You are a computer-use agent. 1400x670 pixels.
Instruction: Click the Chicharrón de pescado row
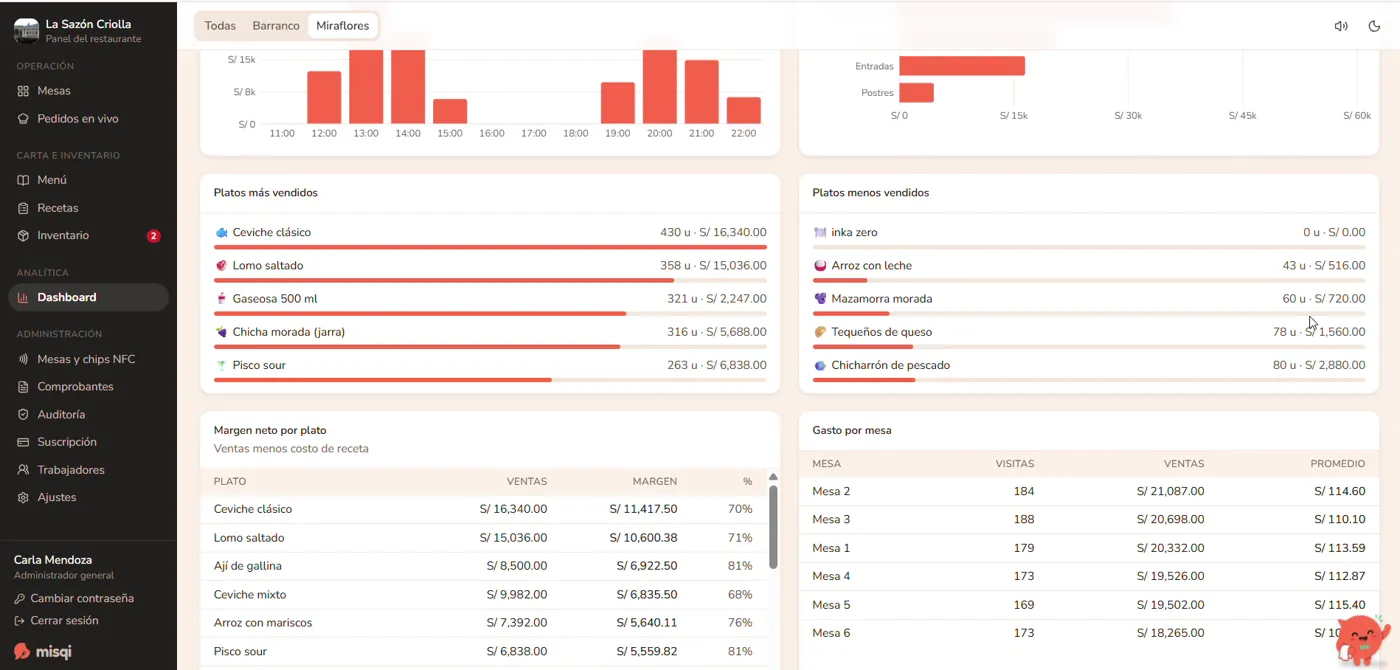[x=1089, y=368]
